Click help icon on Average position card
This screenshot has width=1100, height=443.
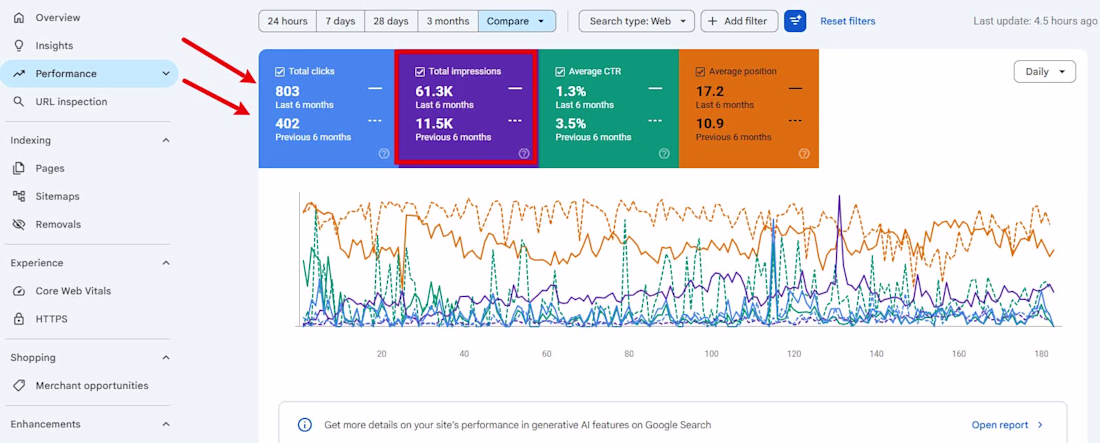804,154
